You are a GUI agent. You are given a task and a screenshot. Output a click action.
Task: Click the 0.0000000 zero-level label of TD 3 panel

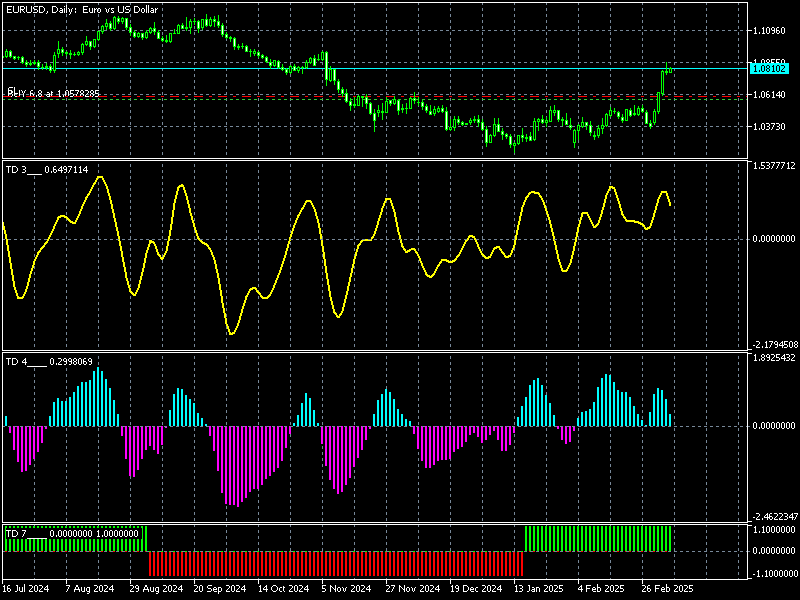pos(773,238)
